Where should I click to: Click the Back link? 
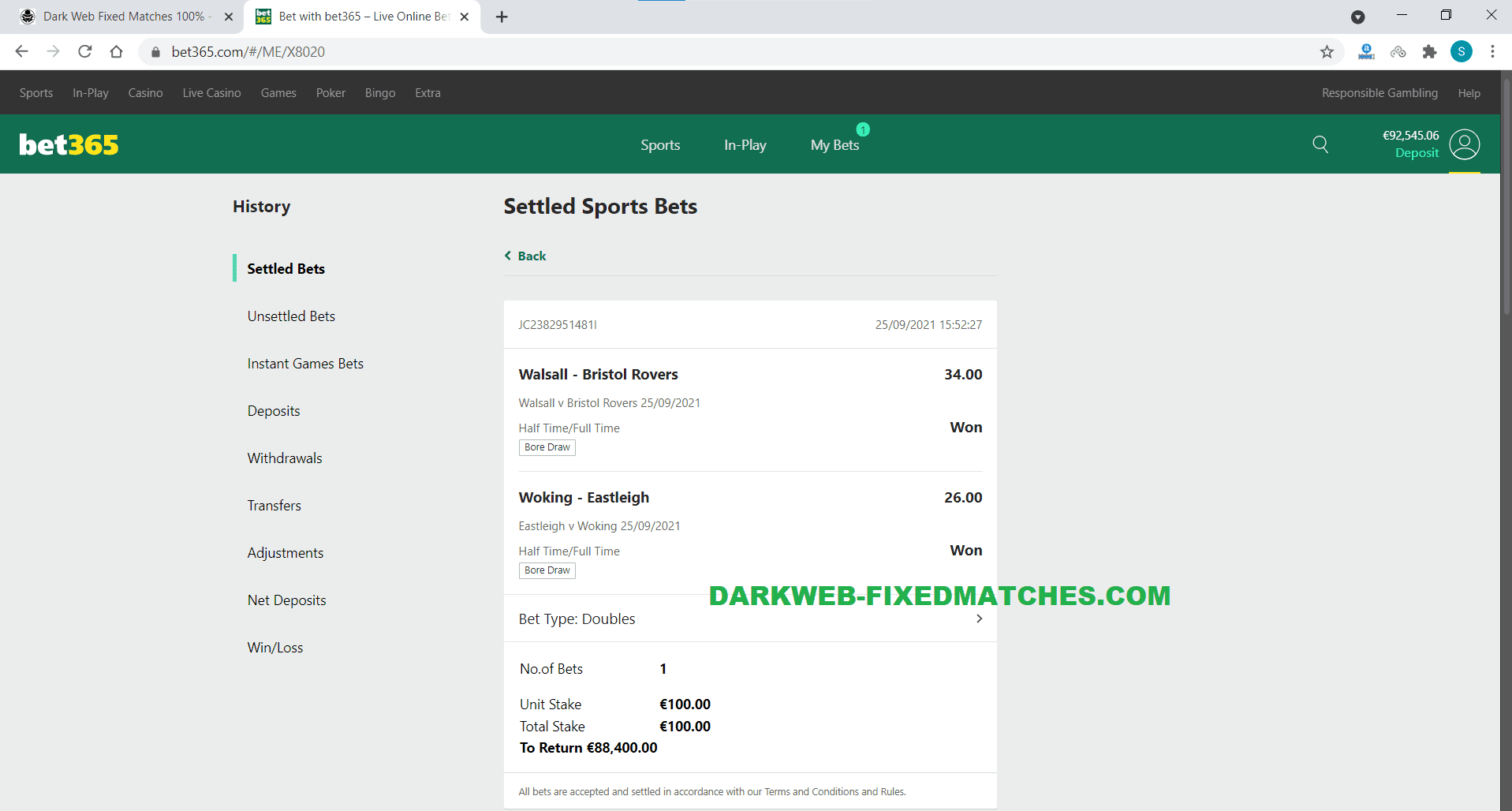point(525,256)
